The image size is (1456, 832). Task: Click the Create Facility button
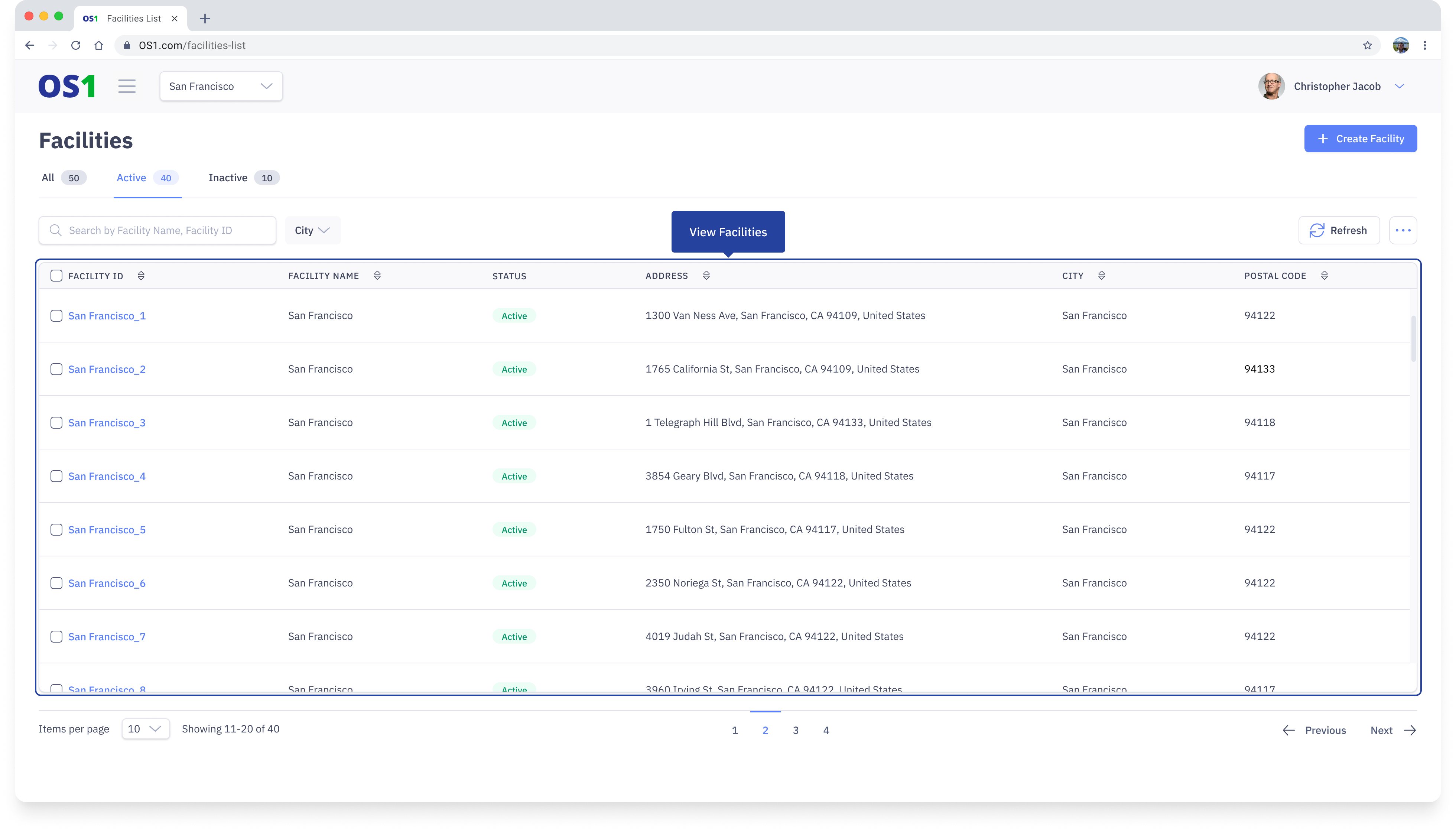tap(1360, 139)
